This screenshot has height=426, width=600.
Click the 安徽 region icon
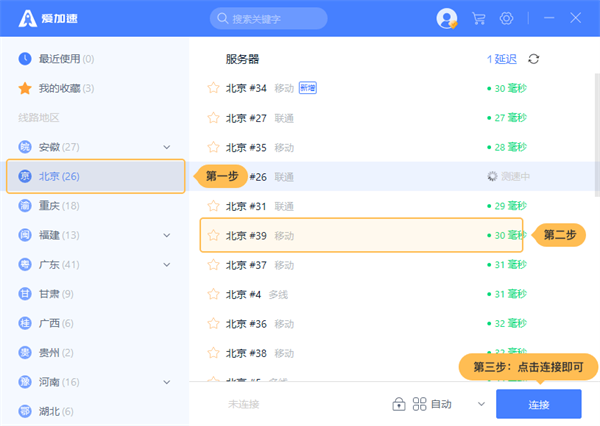(x=25, y=147)
